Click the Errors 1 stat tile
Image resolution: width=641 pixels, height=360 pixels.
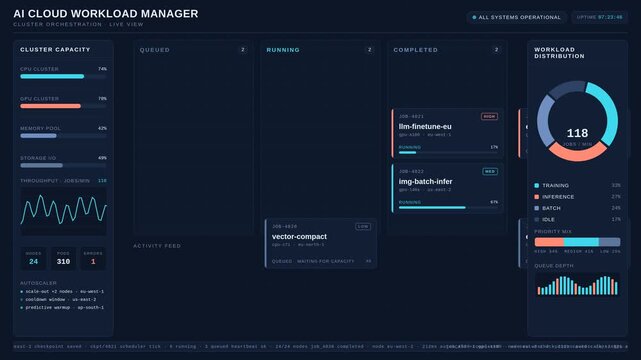tap(93, 258)
